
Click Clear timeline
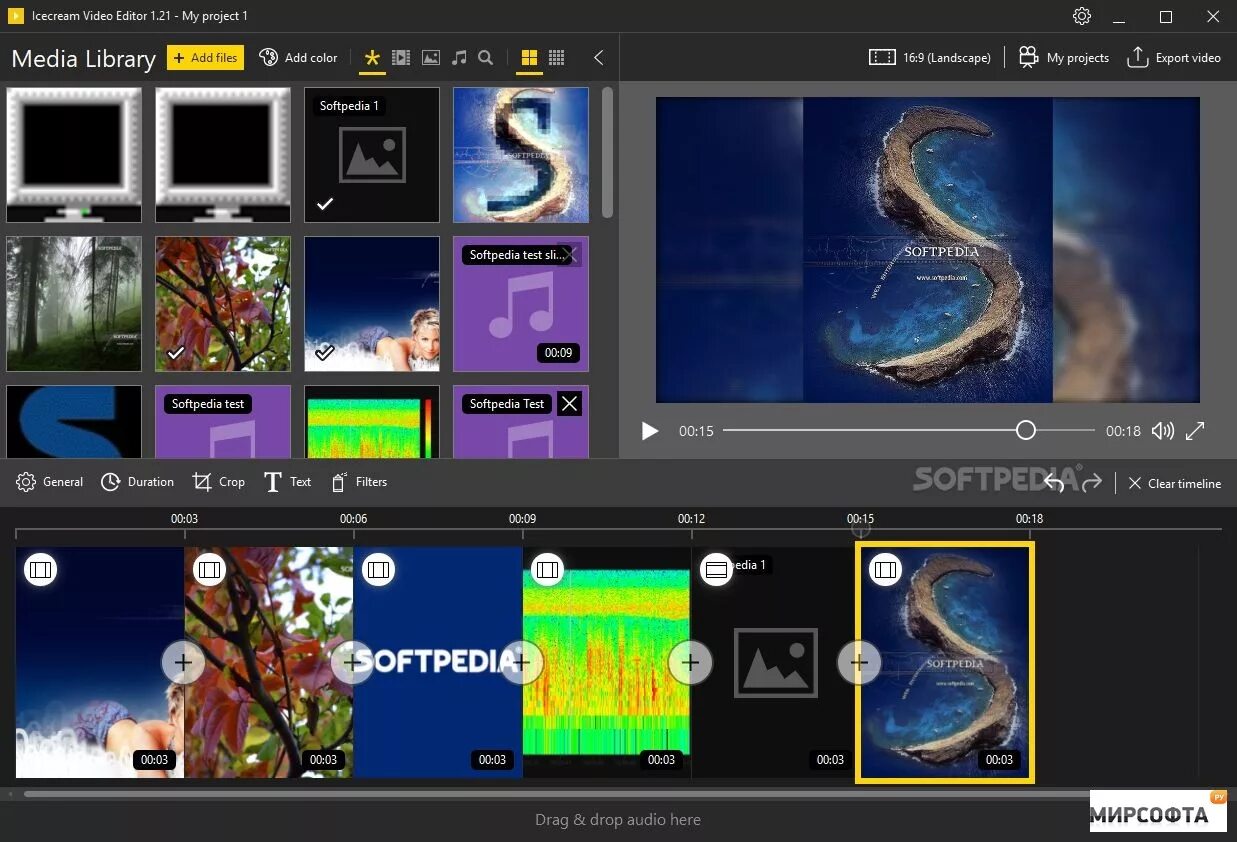coord(1175,483)
